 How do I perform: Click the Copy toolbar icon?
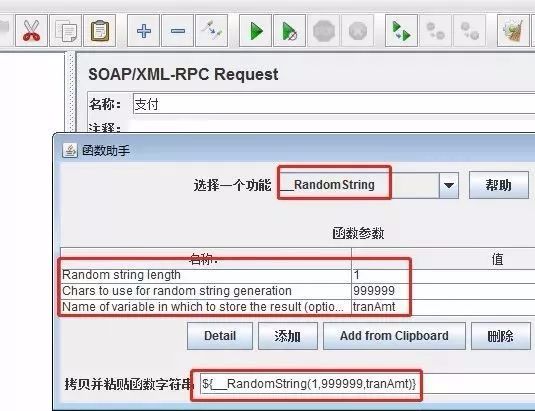click(x=66, y=31)
